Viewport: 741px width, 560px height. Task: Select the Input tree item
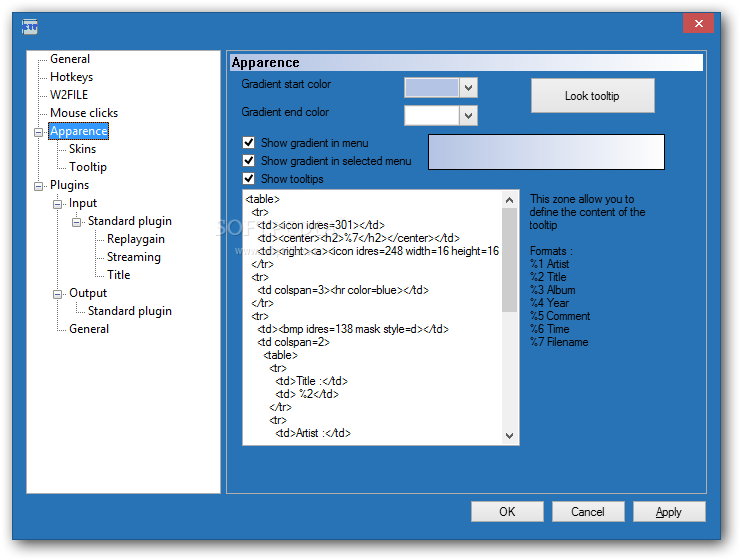[83, 203]
